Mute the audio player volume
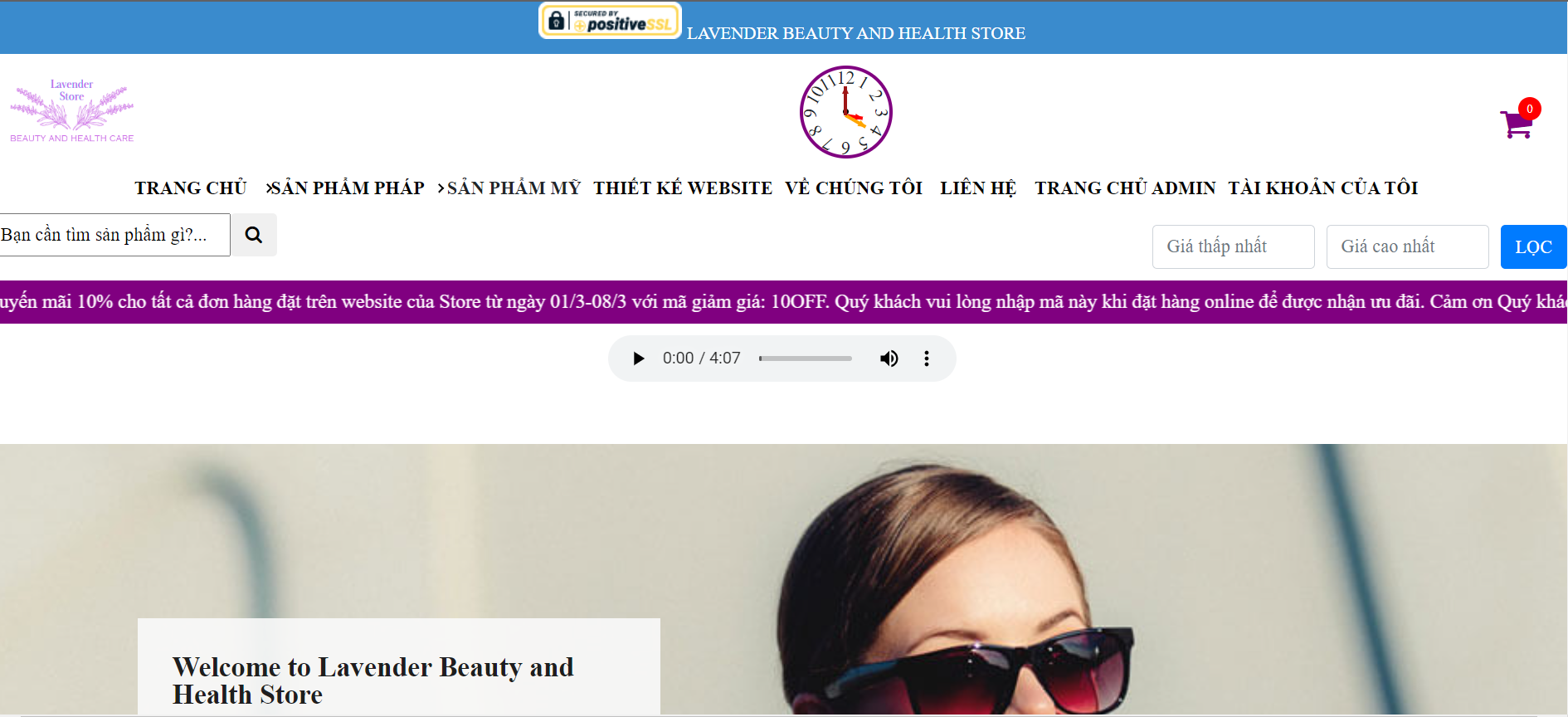 [x=889, y=358]
